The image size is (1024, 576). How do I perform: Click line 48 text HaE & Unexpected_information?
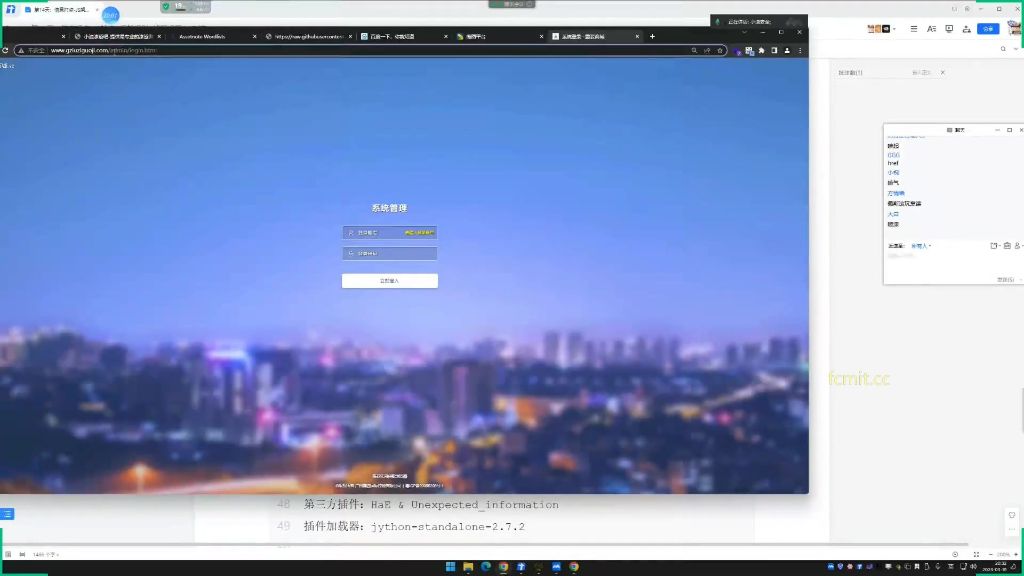[464, 505]
